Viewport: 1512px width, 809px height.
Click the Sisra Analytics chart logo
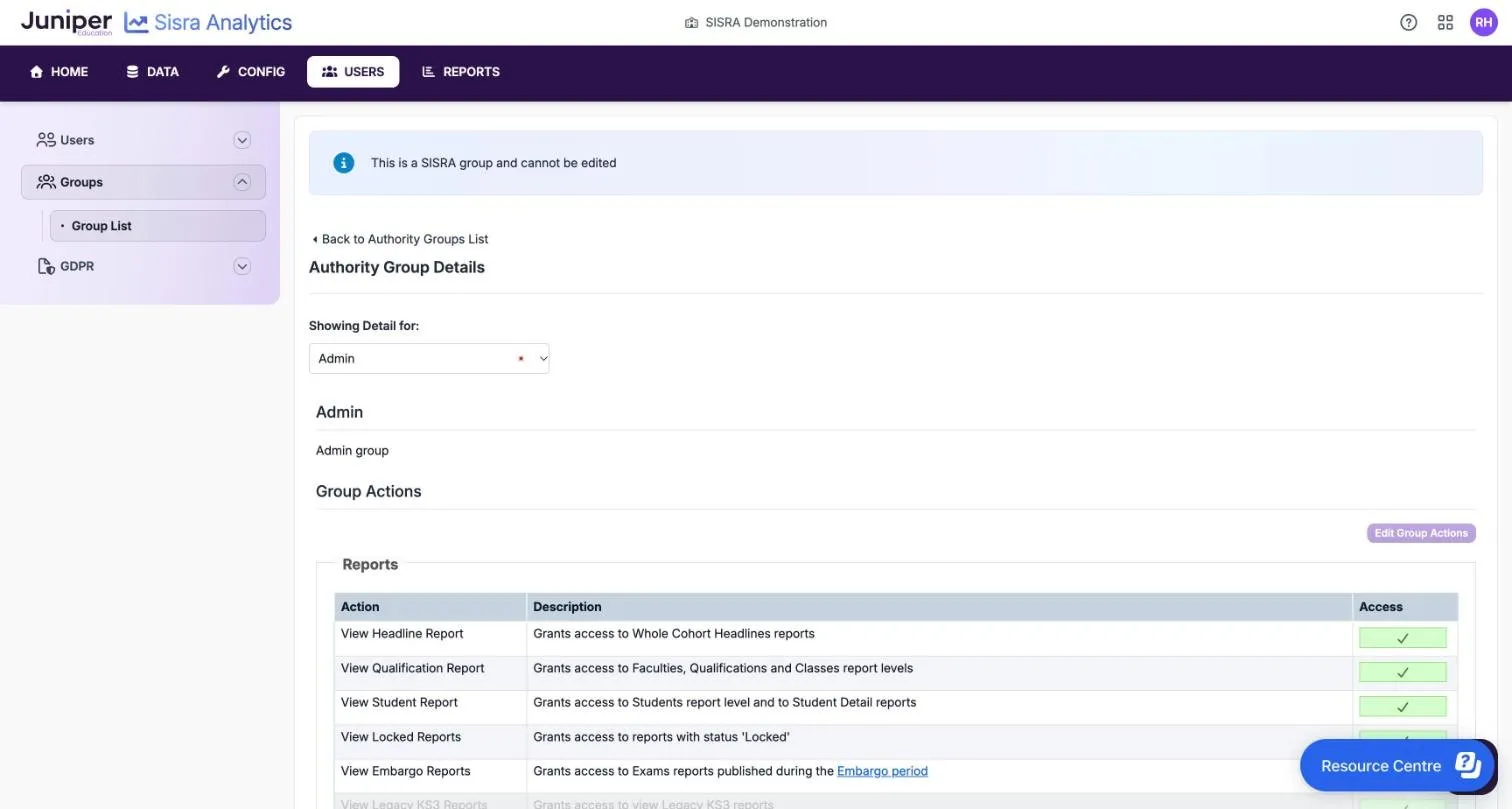click(136, 22)
